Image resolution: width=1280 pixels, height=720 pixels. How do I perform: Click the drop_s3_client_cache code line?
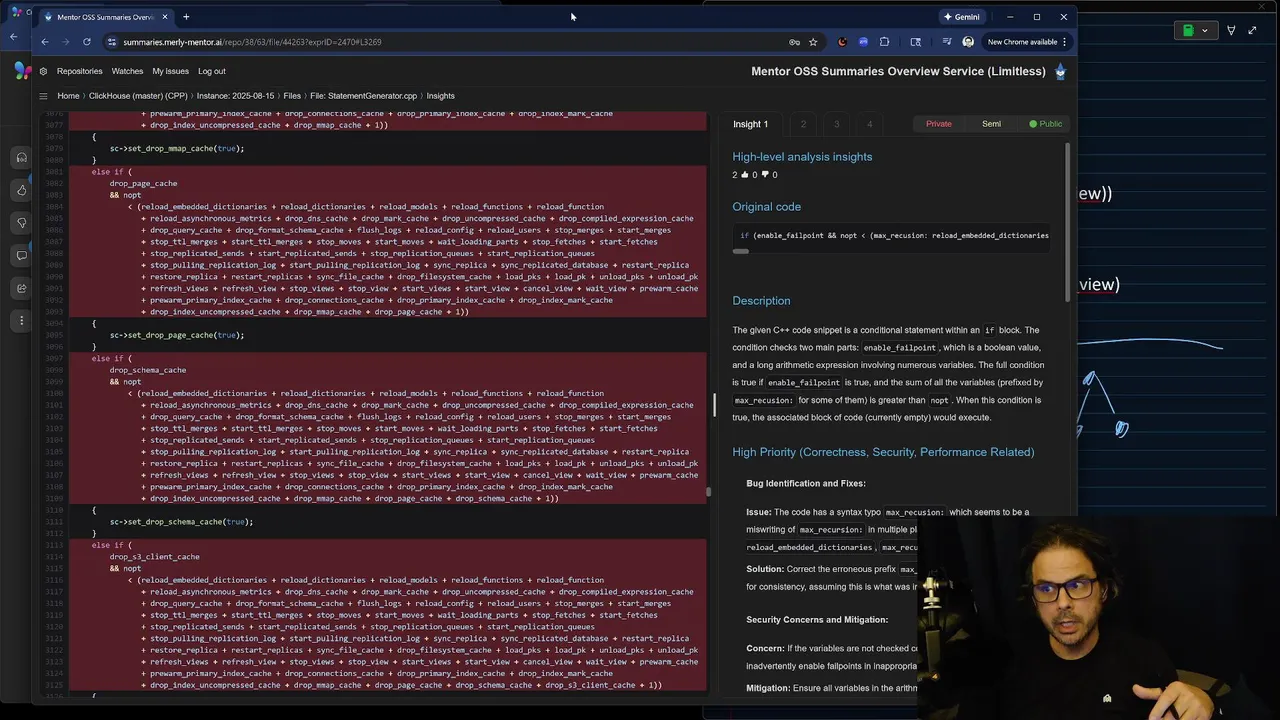[154, 557]
